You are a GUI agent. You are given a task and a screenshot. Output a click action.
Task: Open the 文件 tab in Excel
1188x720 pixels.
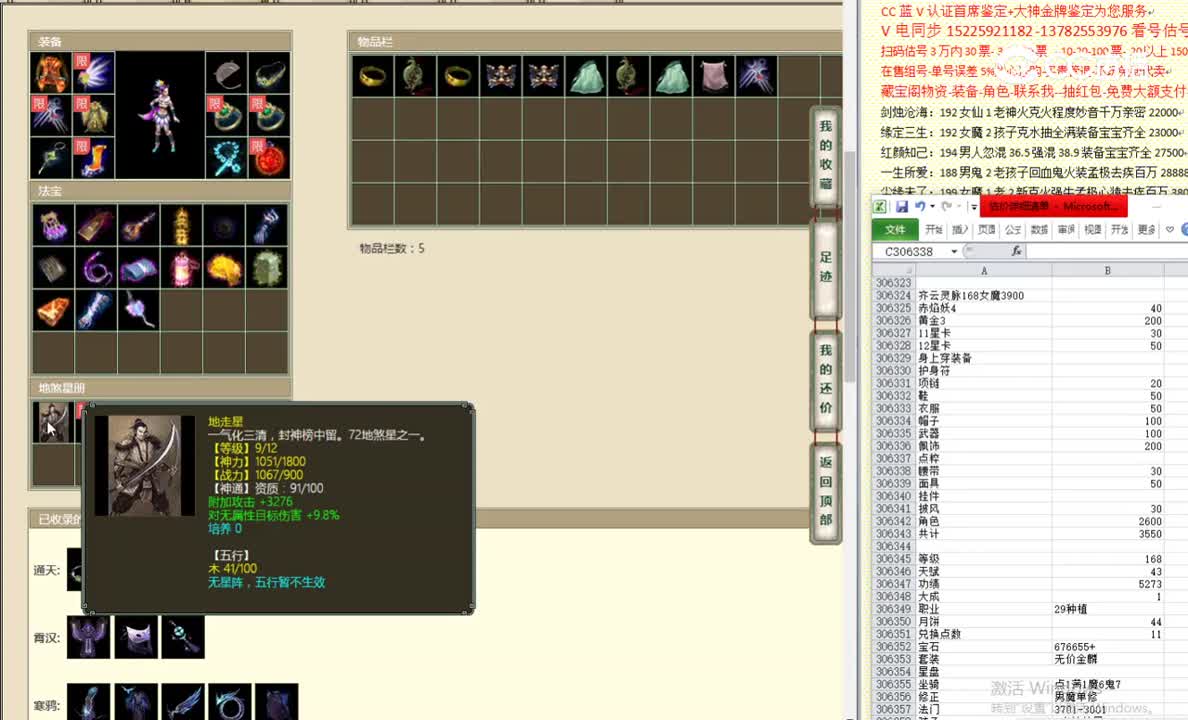coord(896,230)
